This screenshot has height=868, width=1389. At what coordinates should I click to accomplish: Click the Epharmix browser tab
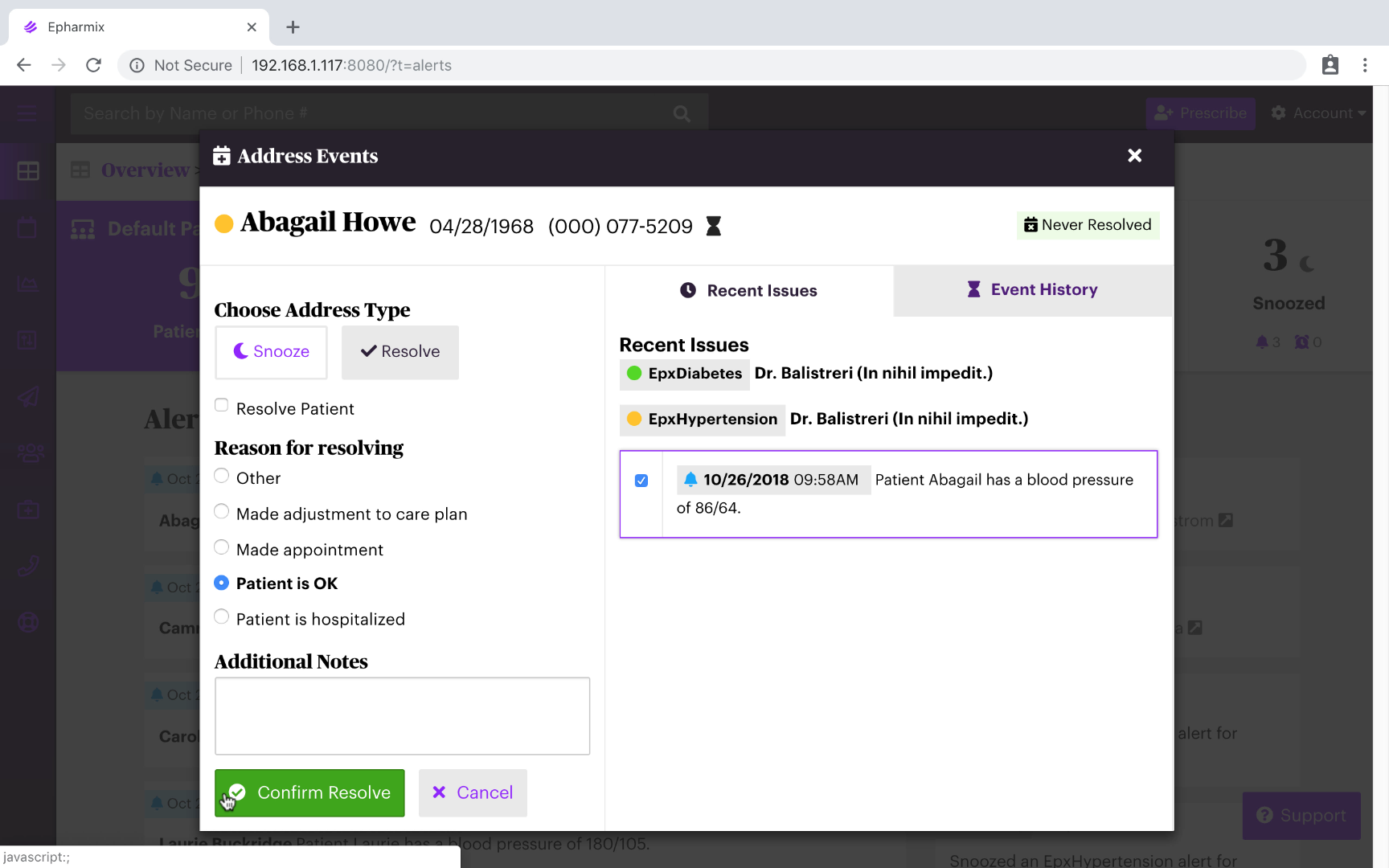138,27
